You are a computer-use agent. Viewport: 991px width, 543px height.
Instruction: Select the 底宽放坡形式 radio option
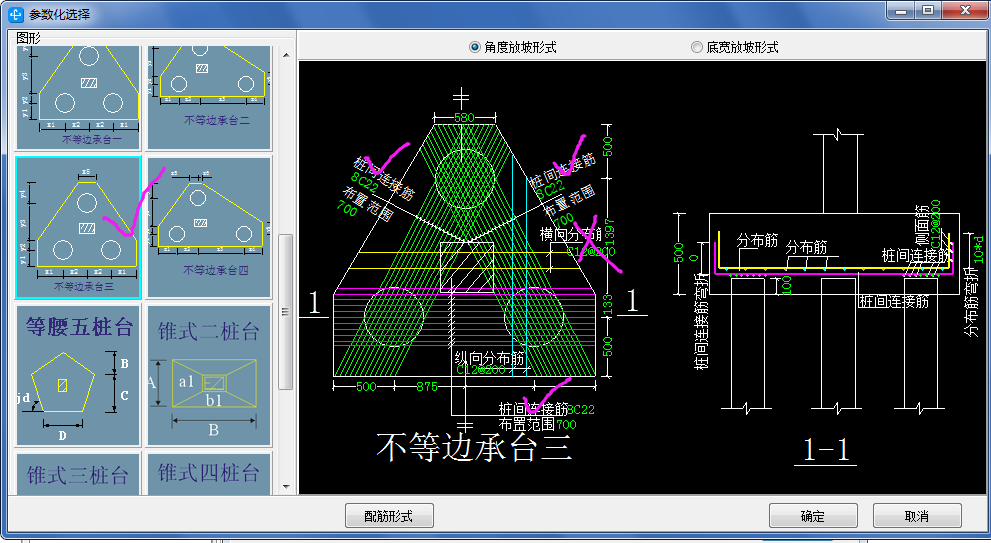point(734,47)
